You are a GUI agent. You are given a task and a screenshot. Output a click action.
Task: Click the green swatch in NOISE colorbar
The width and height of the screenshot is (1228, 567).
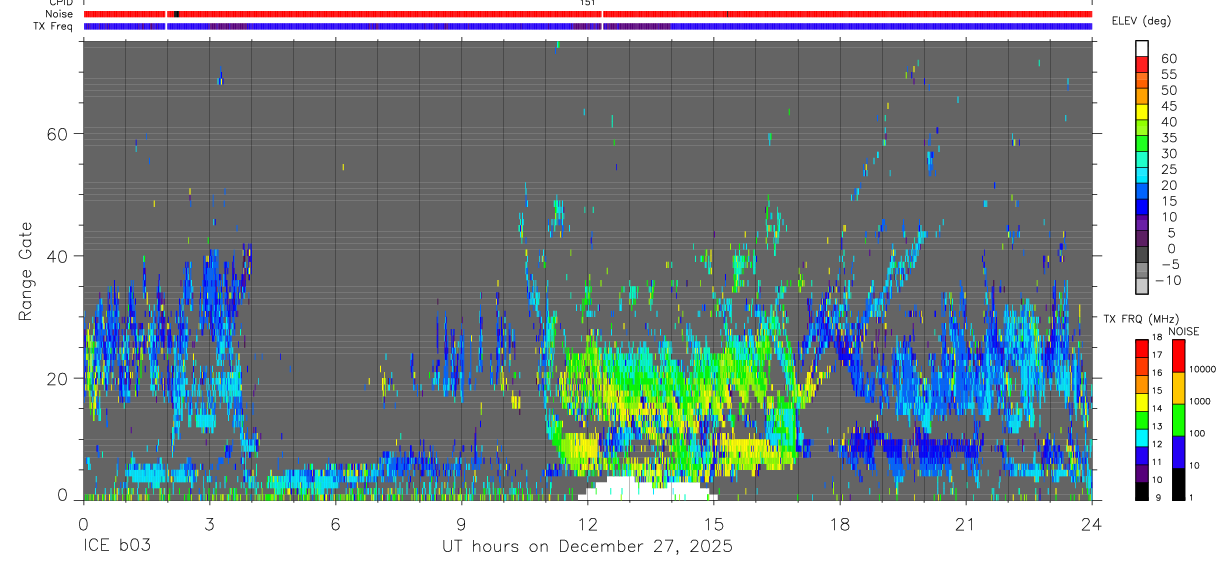[1179, 420]
